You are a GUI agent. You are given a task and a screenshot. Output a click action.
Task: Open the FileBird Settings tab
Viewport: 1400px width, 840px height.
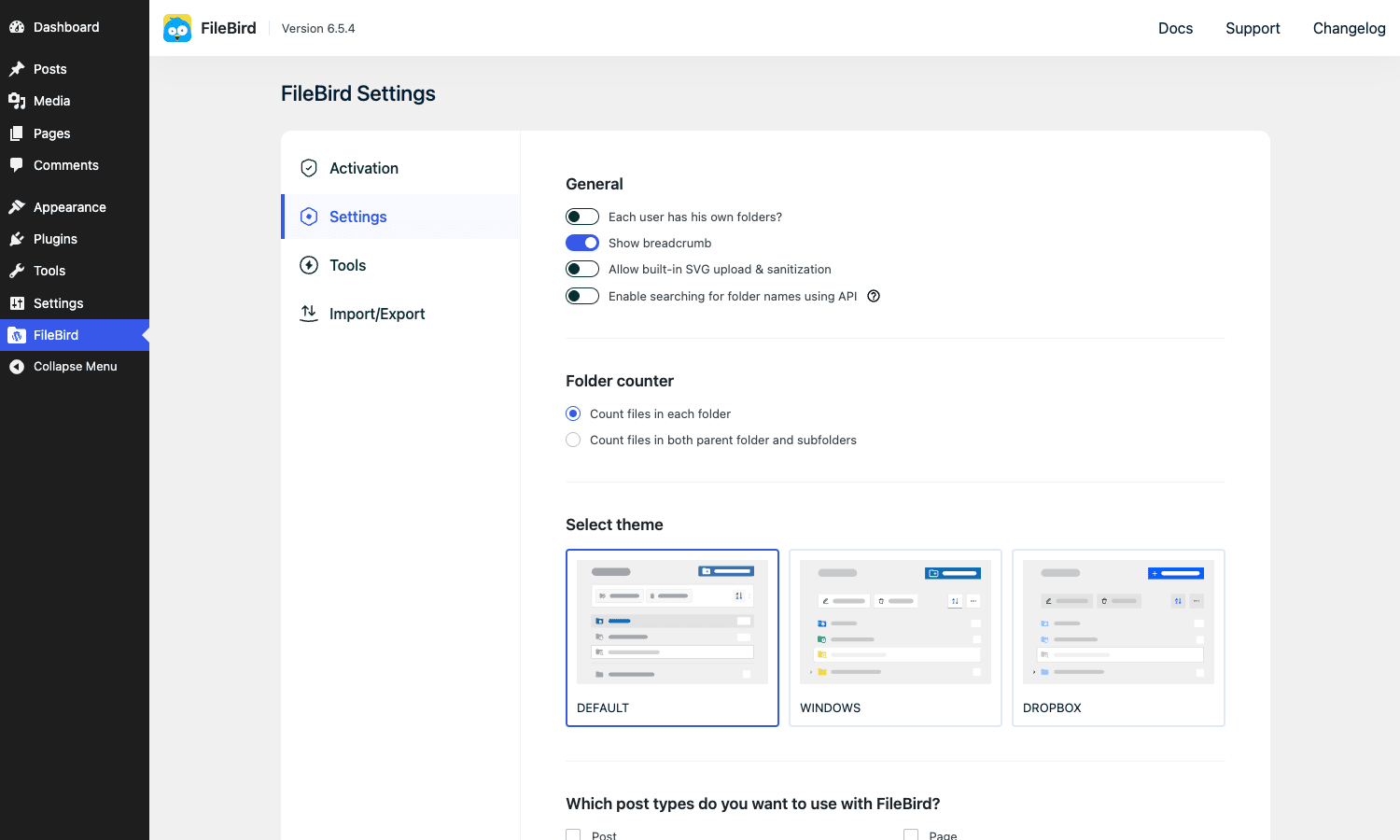(x=400, y=217)
